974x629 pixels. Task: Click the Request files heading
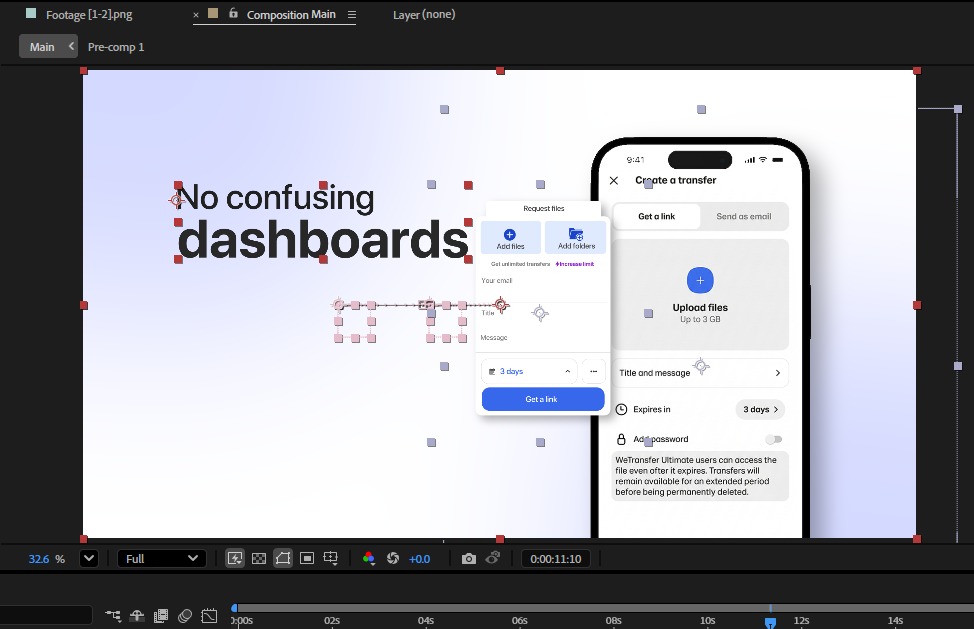click(x=544, y=209)
